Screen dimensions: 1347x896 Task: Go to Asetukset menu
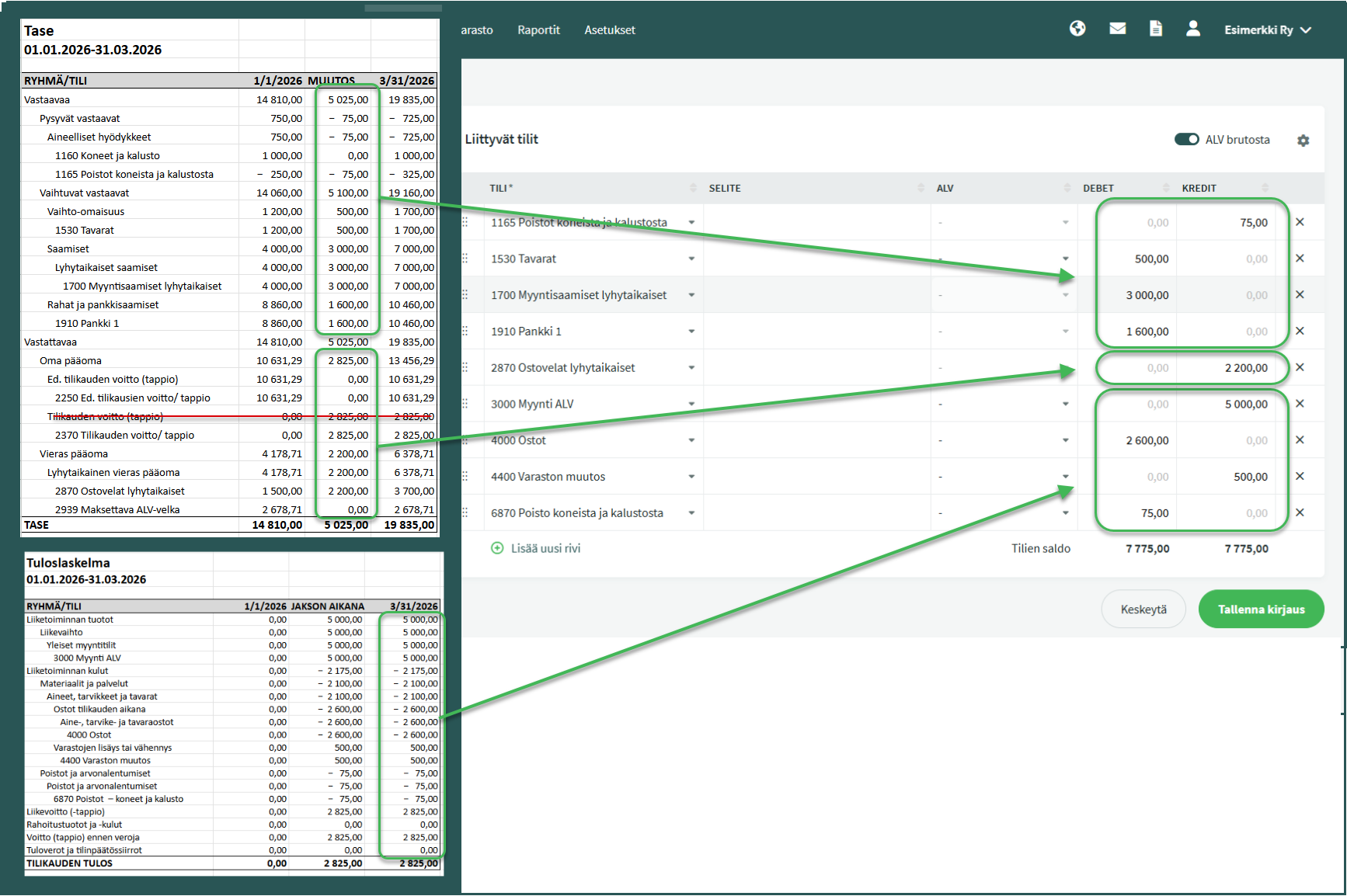click(x=609, y=30)
